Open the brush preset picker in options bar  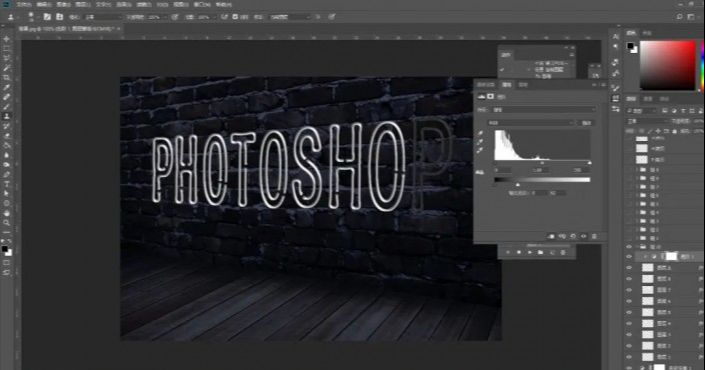pyautogui.click(x=31, y=17)
